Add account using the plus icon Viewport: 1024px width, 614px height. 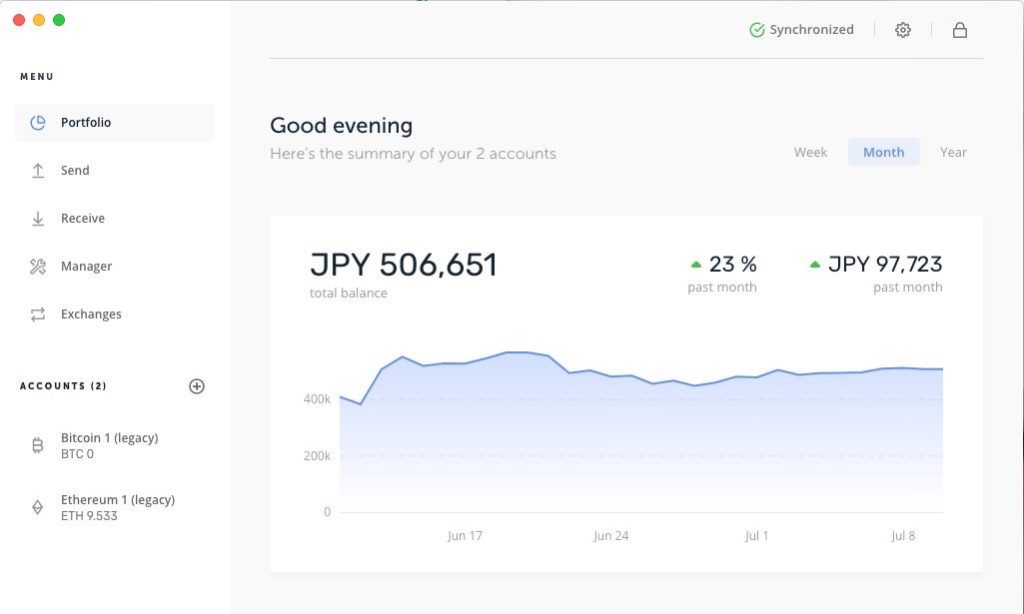click(197, 386)
